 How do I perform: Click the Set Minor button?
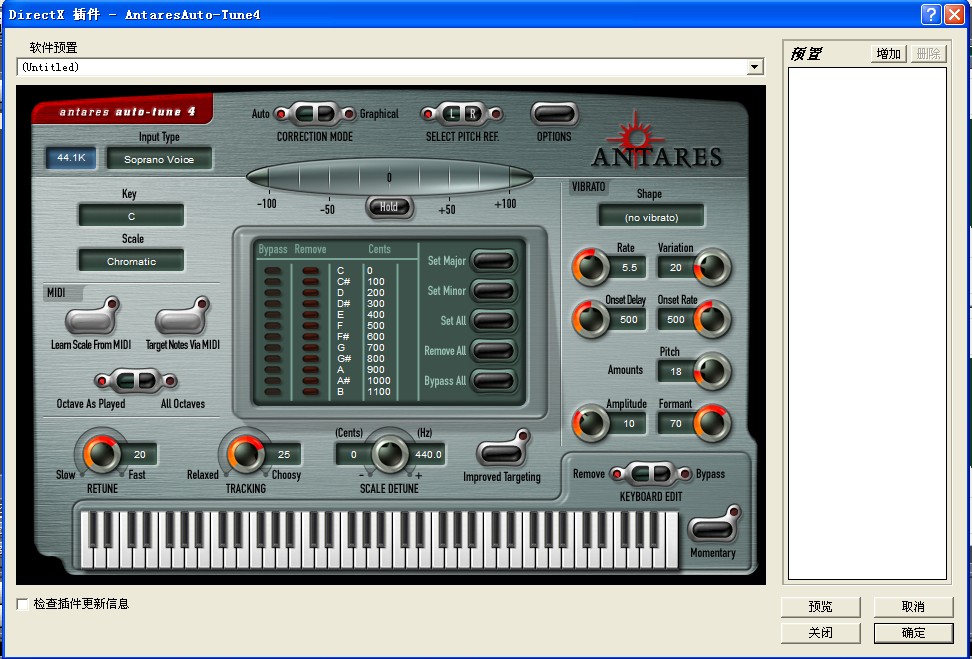(x=493, y=291)
